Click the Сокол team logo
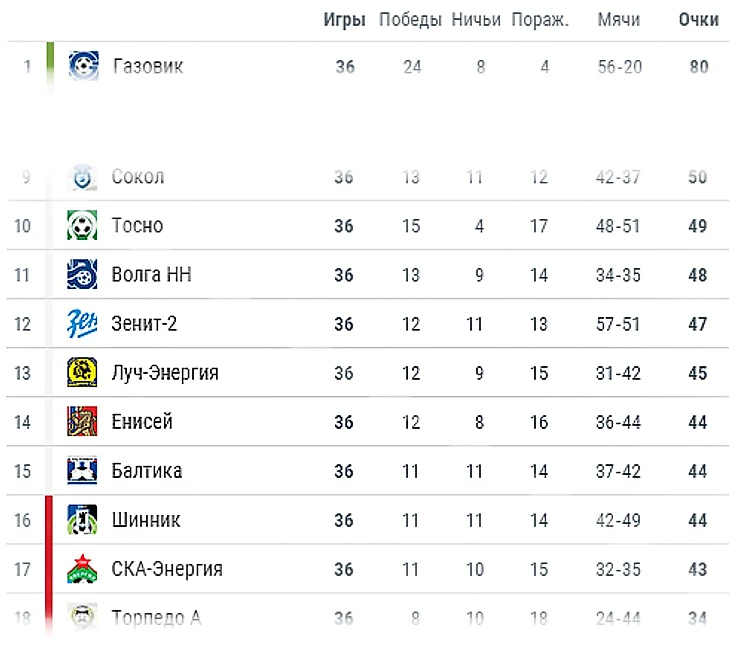Viewport: 730px width, 654px height. click(82, 178)
